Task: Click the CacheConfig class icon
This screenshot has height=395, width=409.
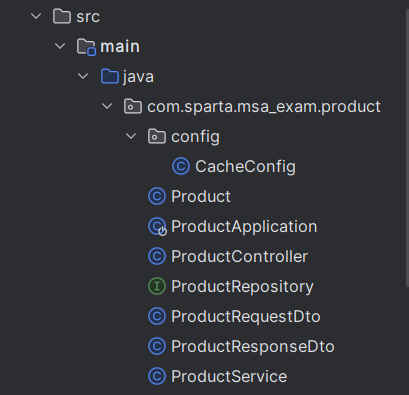Action: [181, 166]
